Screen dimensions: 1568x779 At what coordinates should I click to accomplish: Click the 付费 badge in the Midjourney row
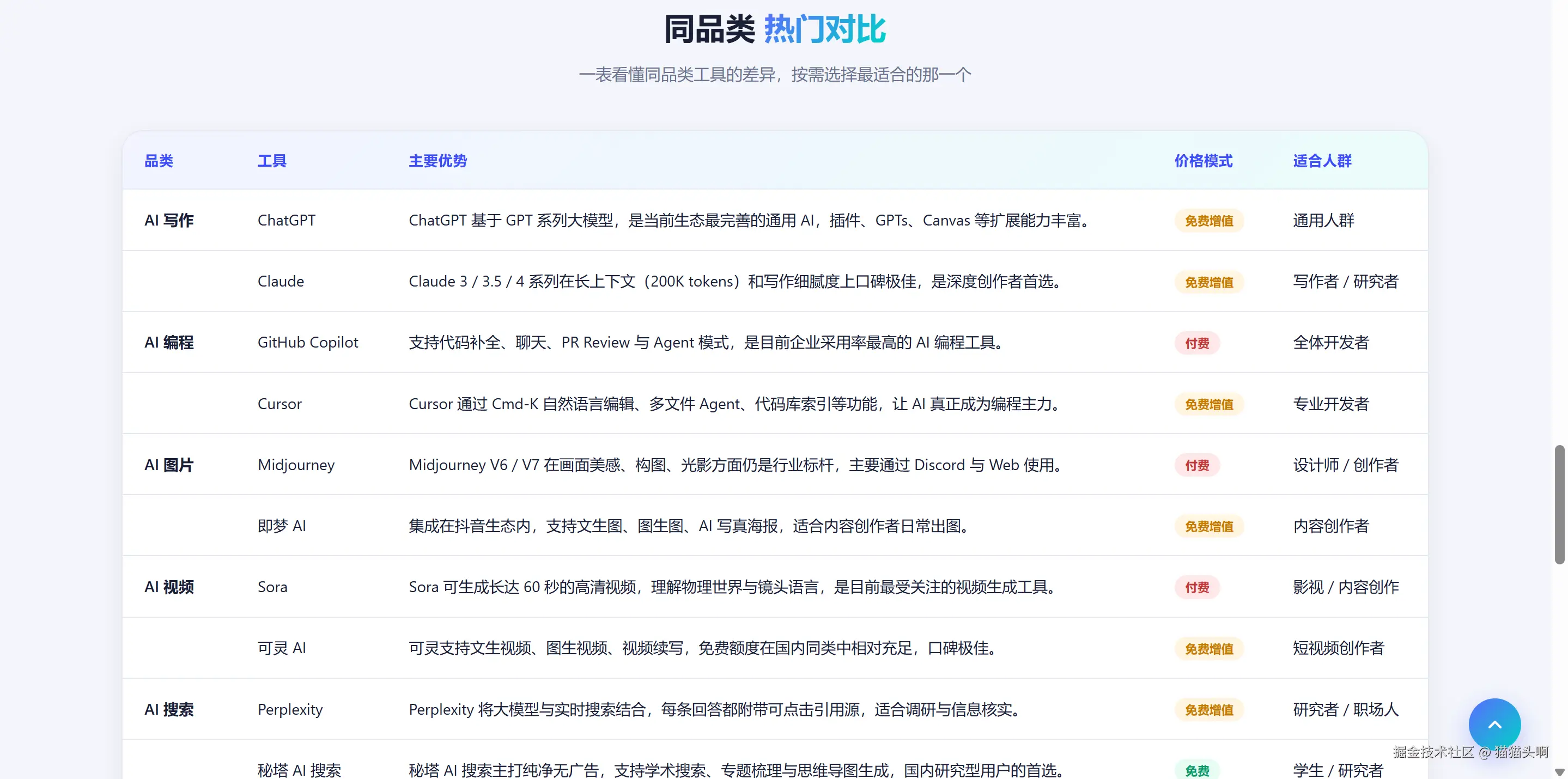point(1198,466)
